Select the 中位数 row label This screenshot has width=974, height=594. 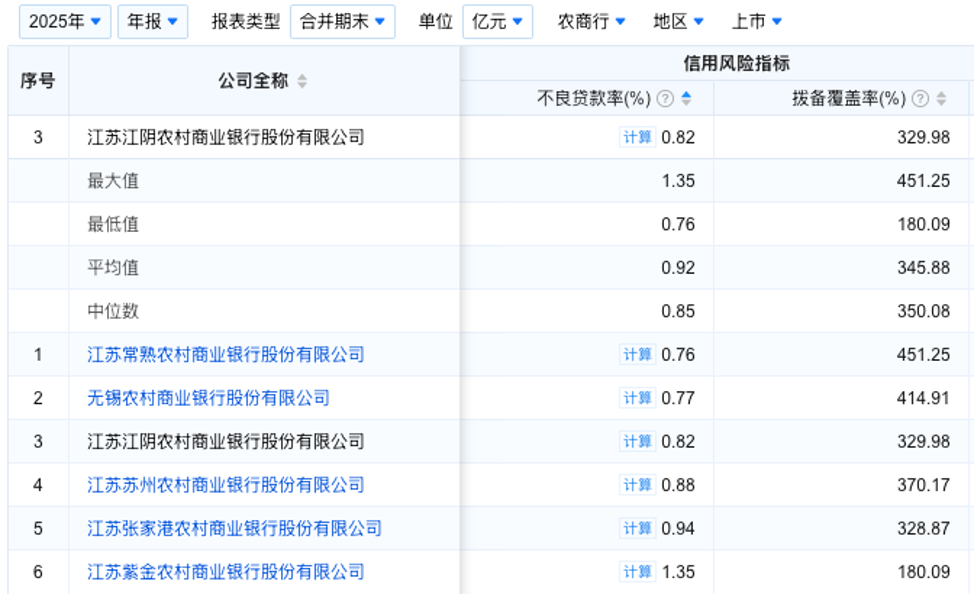click(x=113, y=311)
